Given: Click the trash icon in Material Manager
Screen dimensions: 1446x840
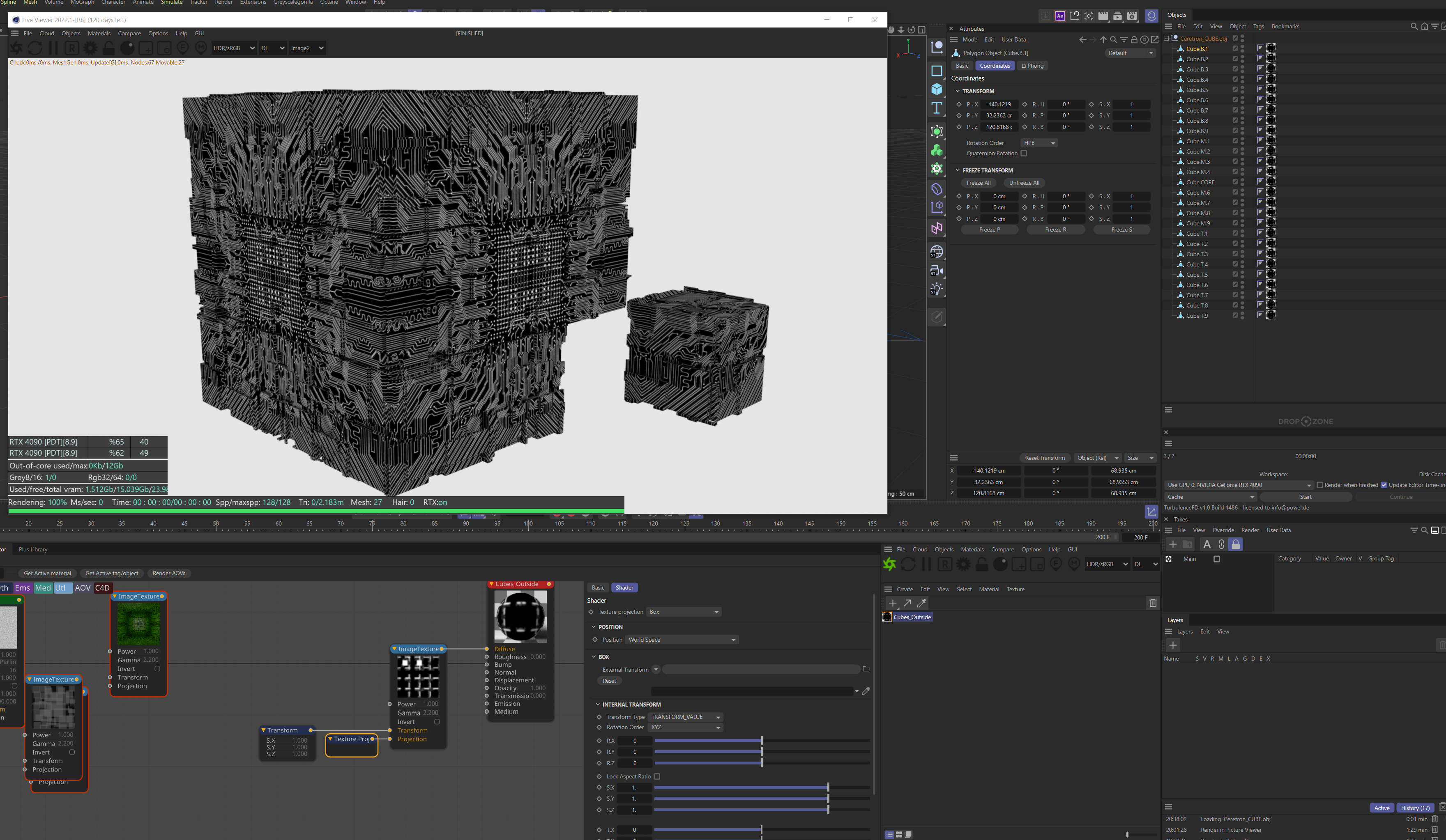Looking at the screenshot, I should 1152,603.
